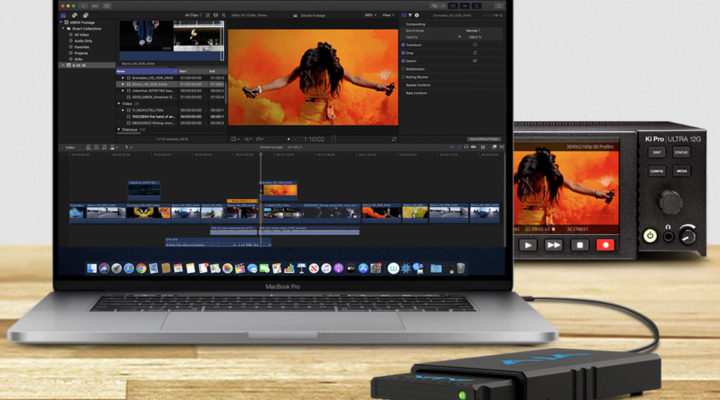The height and width of the screenshot is (400, 720).
Task: Open the Color inspector tab icon
Action: tap(410, 15)
